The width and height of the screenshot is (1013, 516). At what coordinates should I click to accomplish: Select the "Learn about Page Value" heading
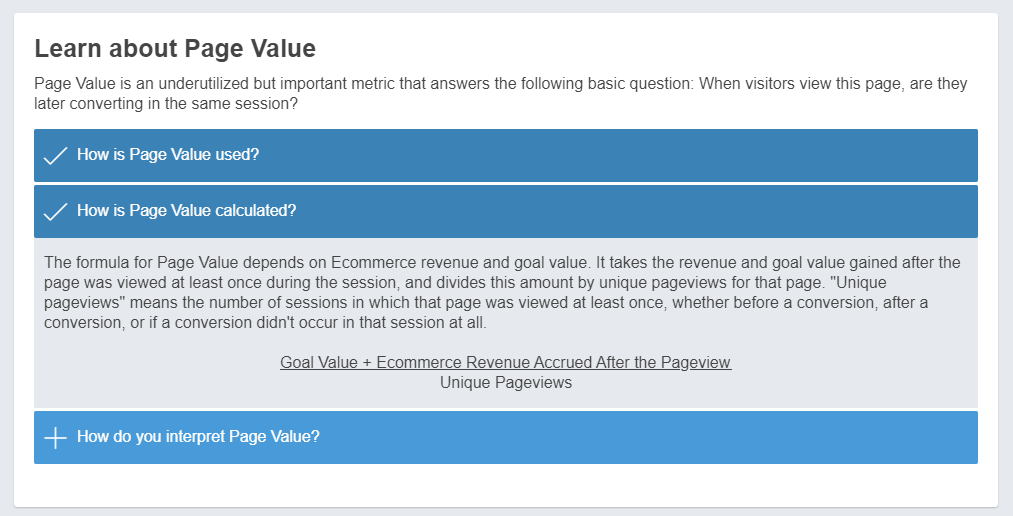[x=175, y=48]
